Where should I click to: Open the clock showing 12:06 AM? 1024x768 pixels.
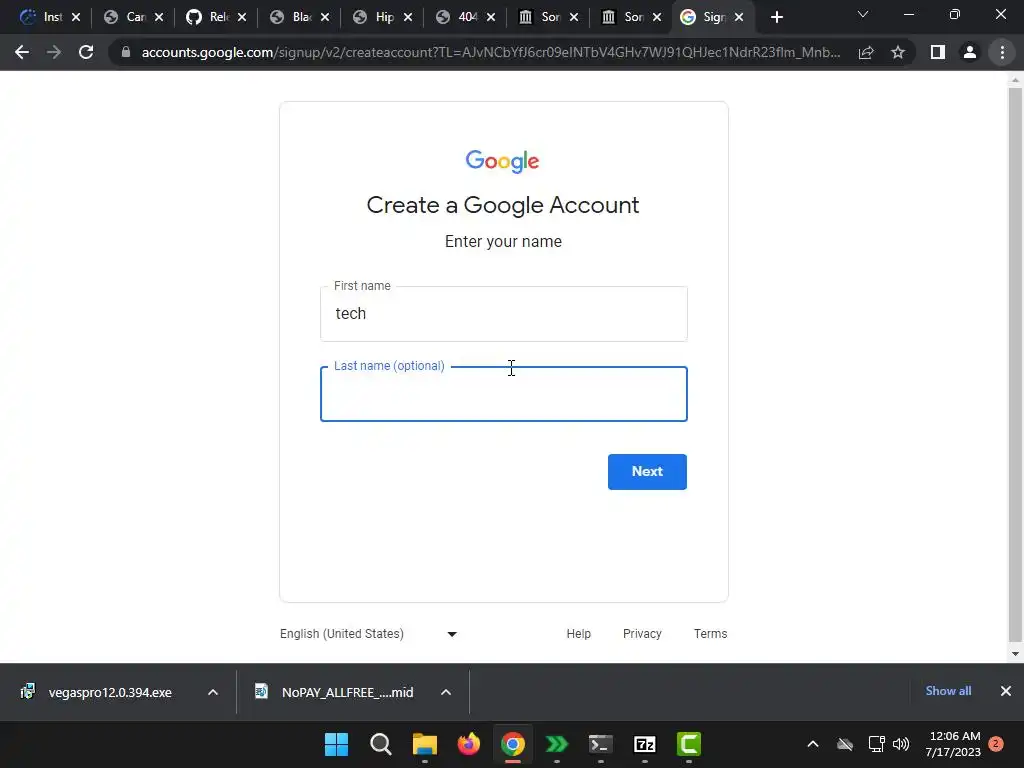[953, 744]
